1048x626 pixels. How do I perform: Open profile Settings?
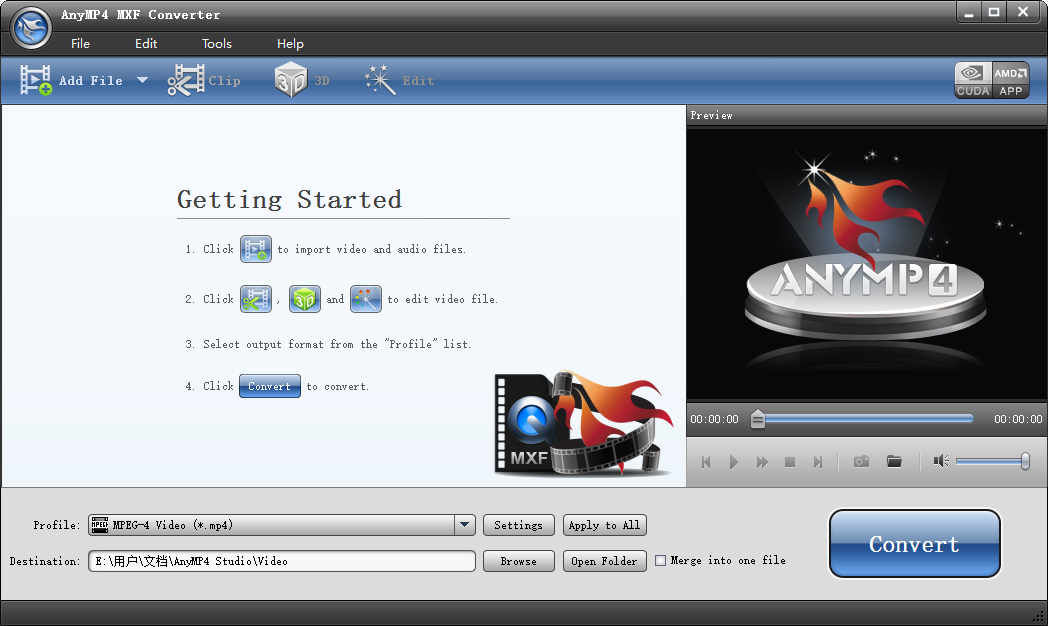click(x=519, y=525)
